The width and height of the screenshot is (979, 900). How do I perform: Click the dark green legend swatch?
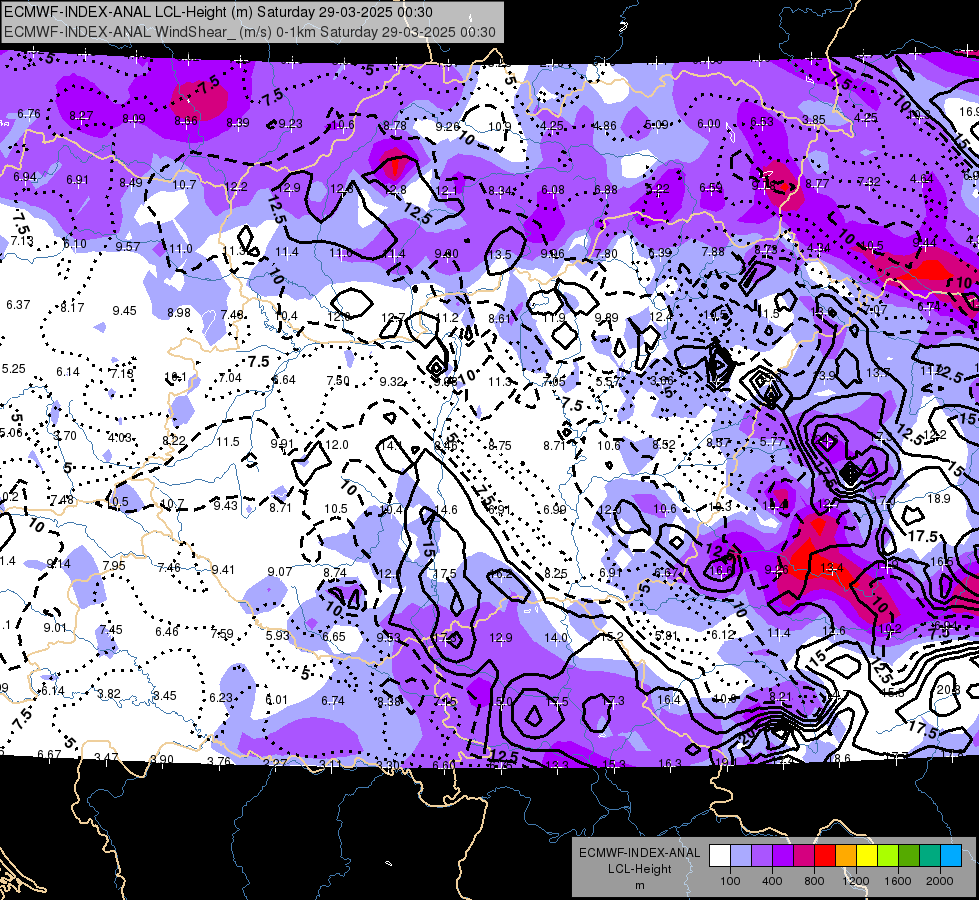[x=908, y=856]
